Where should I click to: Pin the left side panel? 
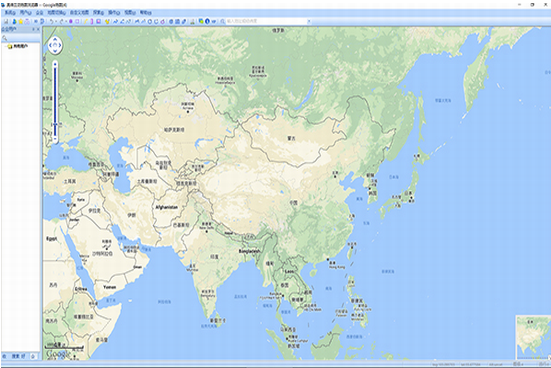(x=33, y=30)
